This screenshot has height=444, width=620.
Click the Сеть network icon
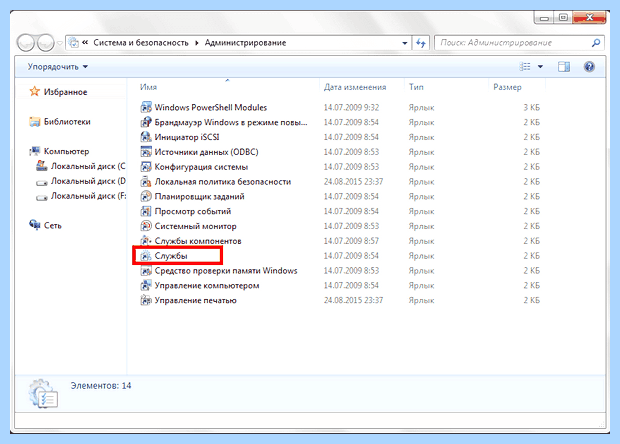(35, 225)
